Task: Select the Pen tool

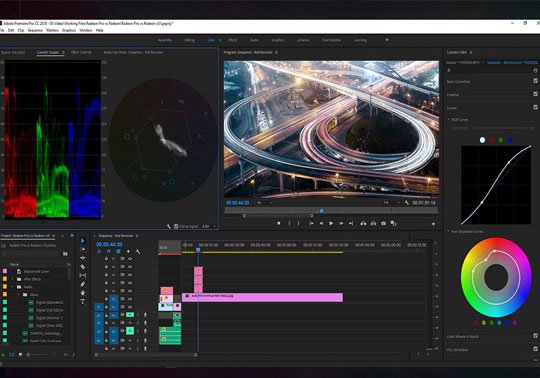Action: click(83, 284)
